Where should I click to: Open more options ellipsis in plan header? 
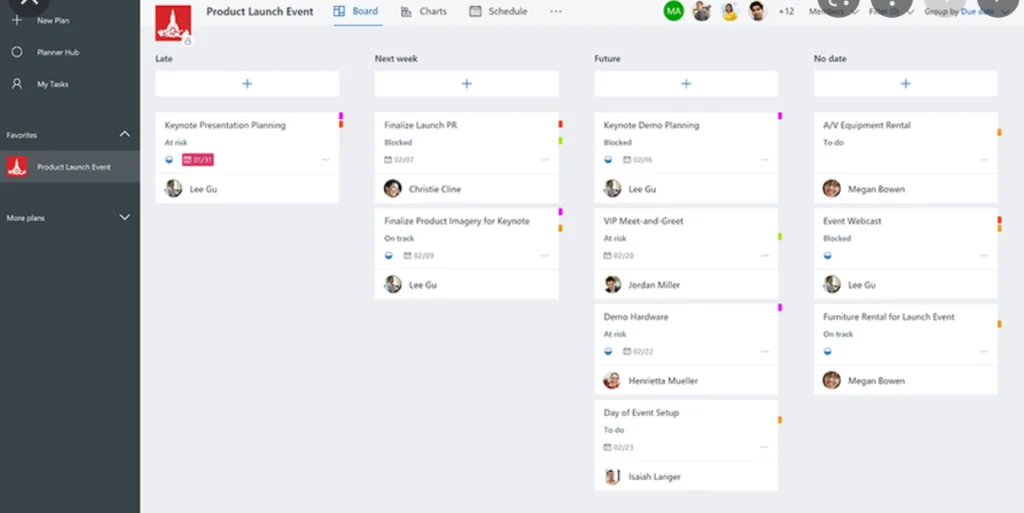click(556, 11)
